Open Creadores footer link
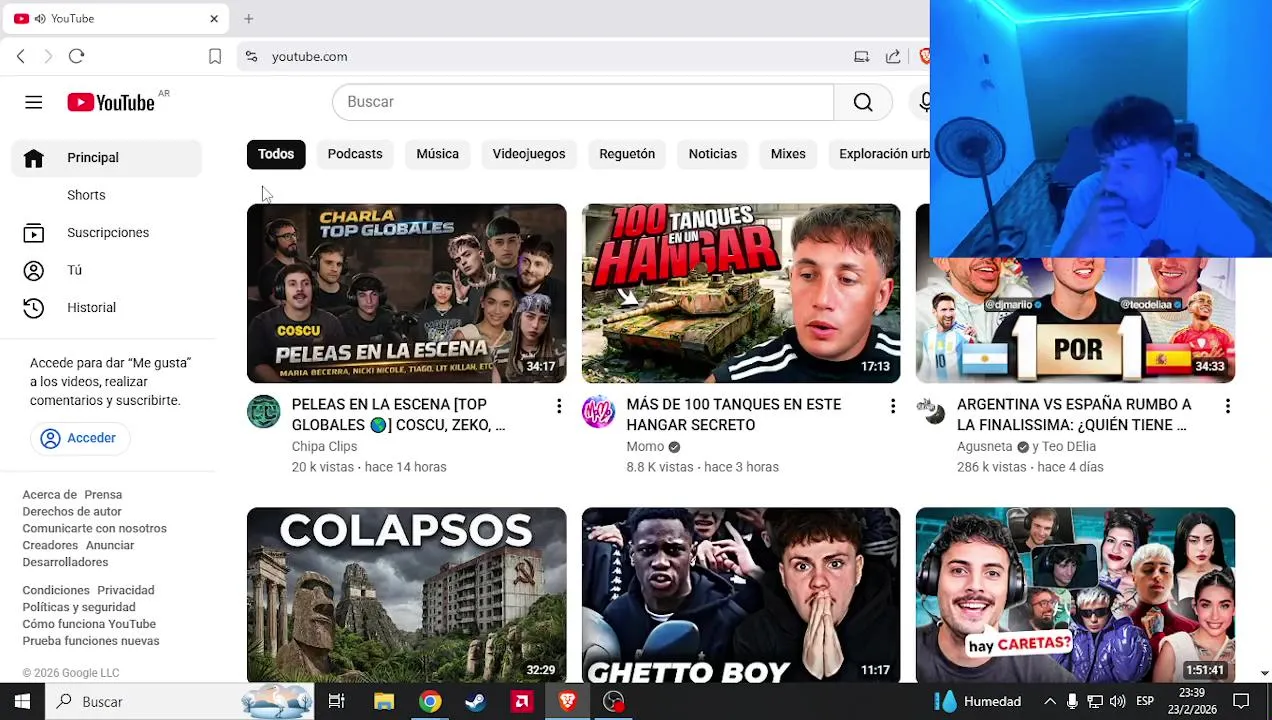This screenshot has width=1272, height=720. (x=50, y=546)
